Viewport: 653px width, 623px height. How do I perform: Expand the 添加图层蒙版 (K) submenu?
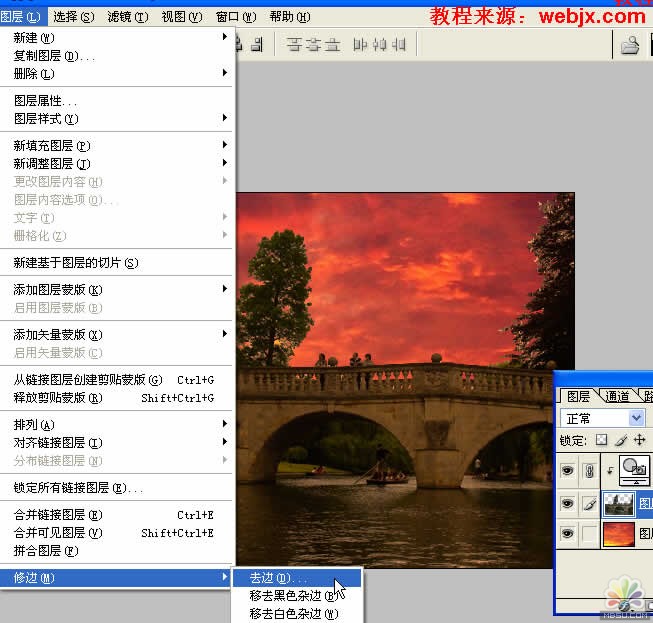(x=116, y=289)
